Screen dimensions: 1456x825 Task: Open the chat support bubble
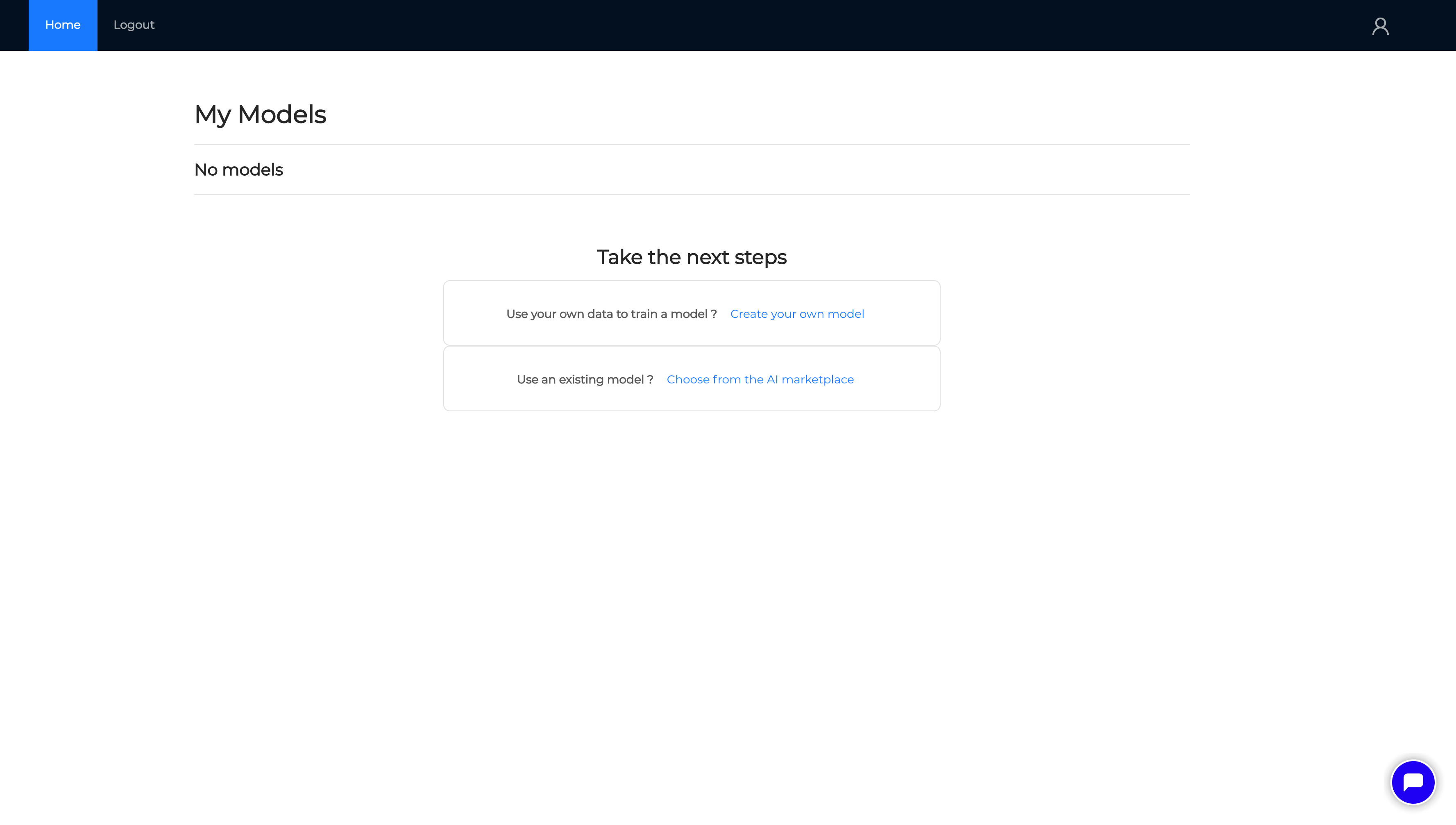pyautogui.click(x=1413, y=782)
